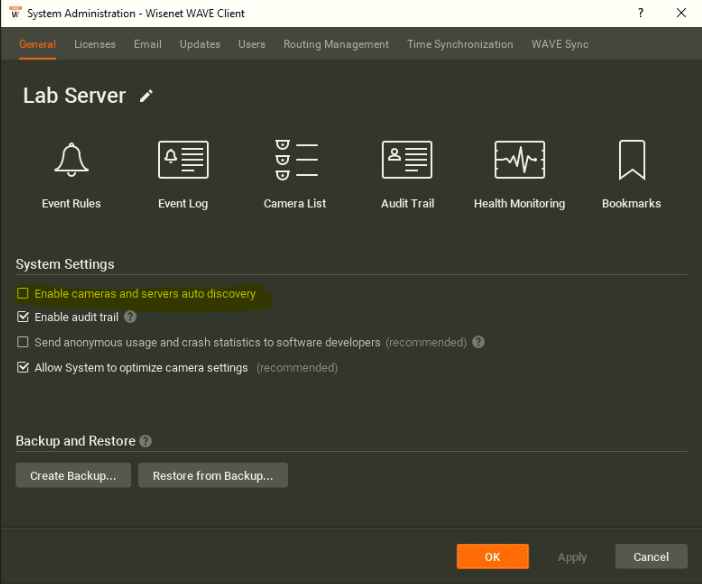Screen dimensions: 702x584
Task: Switch to the General tab
Action: click(x=38, y=44)
